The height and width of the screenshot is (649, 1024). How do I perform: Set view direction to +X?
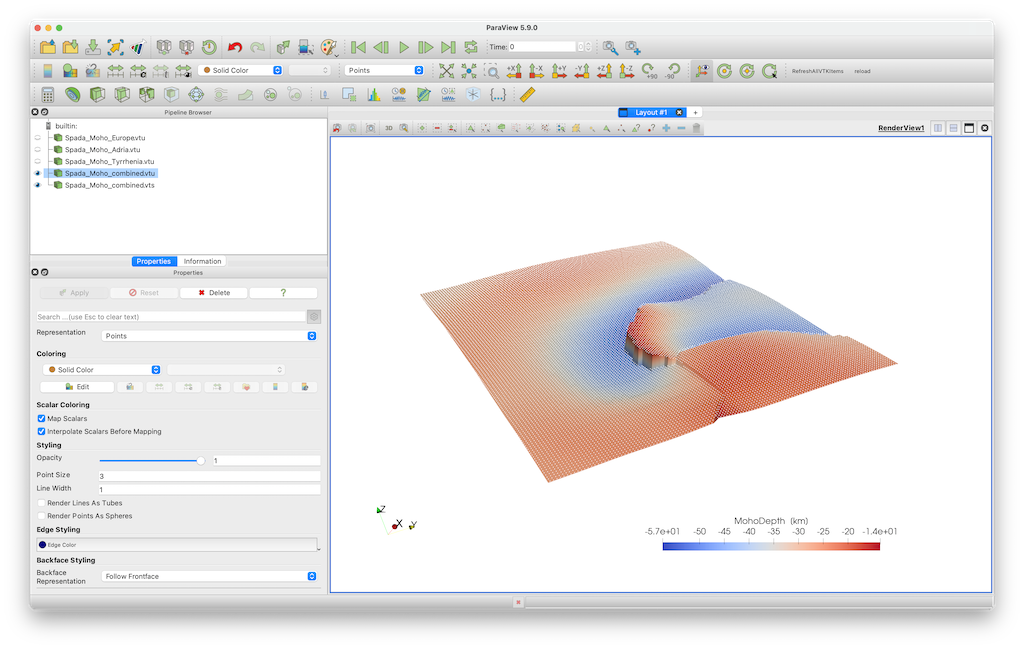point(514,71)
